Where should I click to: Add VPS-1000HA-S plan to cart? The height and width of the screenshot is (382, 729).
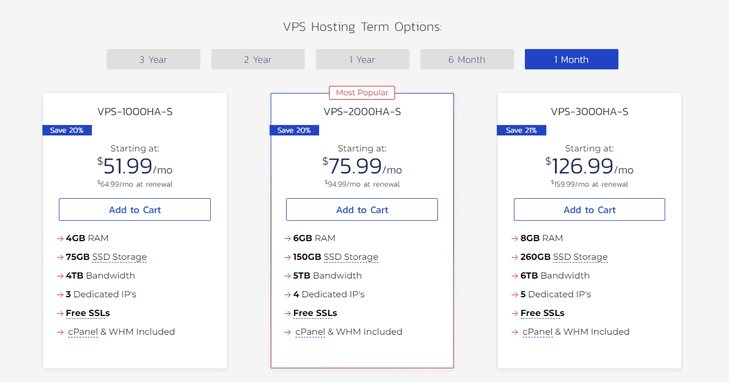click(135, 210)
